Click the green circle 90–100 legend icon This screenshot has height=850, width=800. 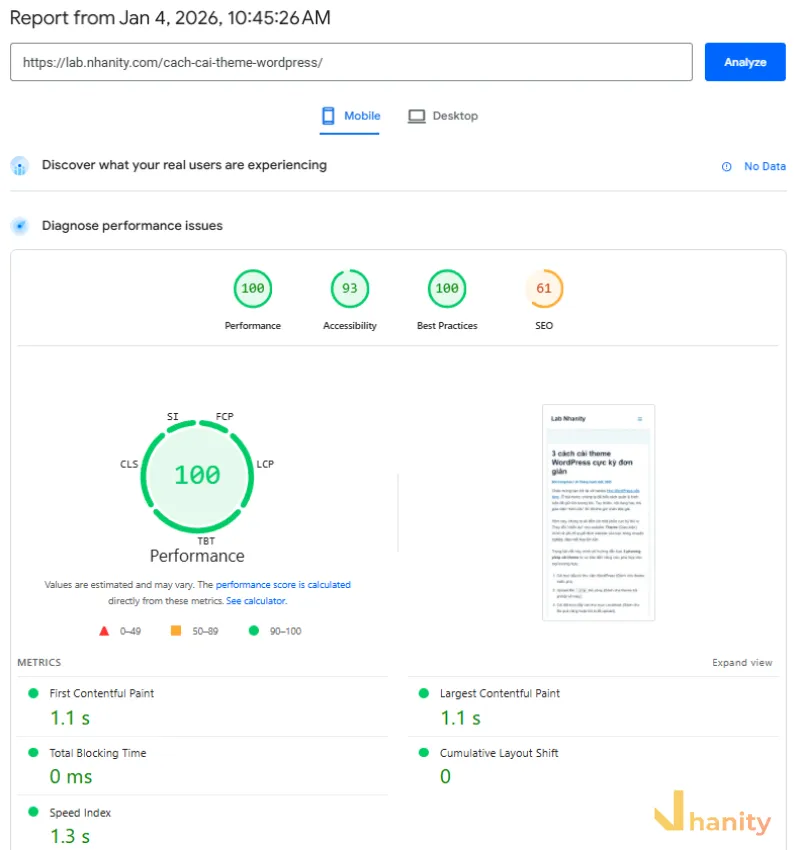coord(254,630)
